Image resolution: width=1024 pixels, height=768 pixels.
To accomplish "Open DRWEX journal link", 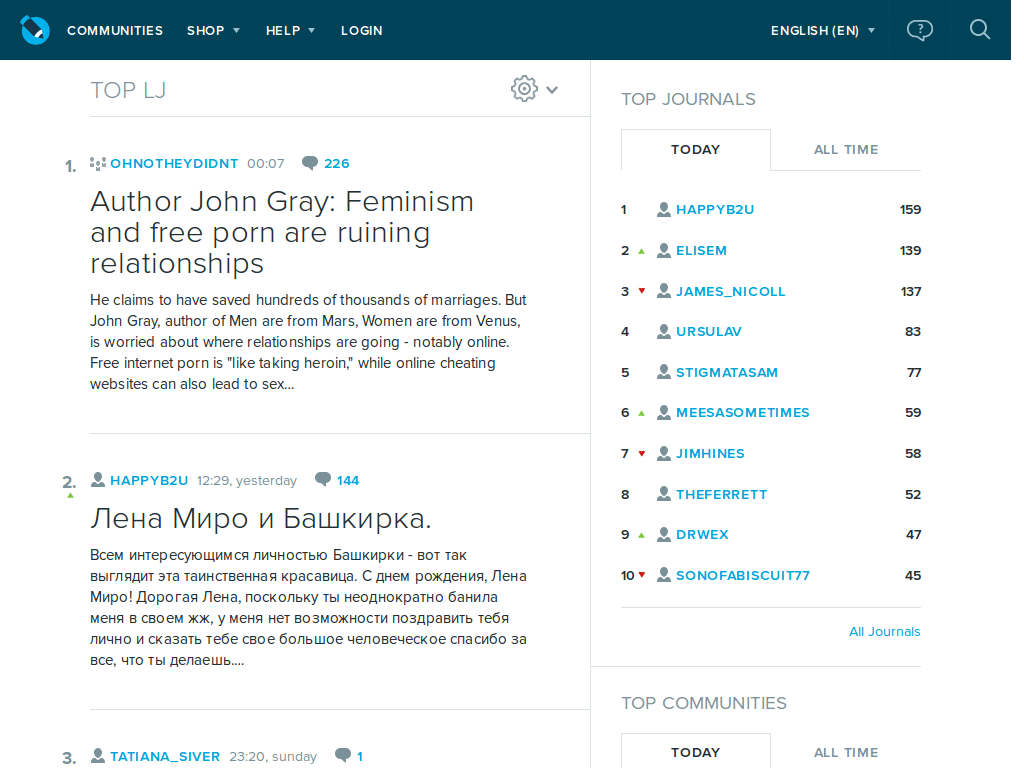I will [x=702, y=535].
